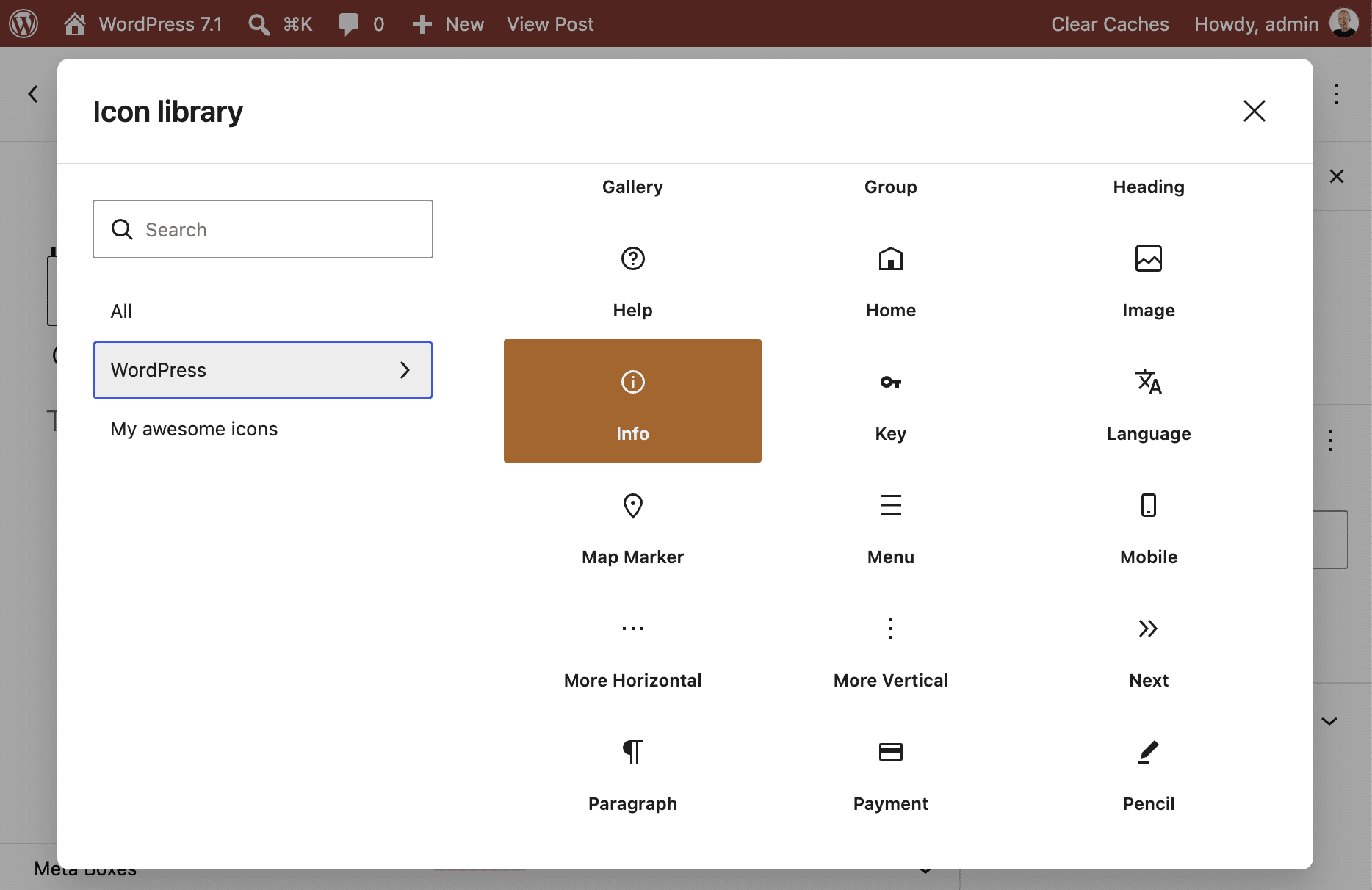The height and width of the screenshot is (890, 1372).
Task: Expand the WordPress category chevron
Action: (x=405, y=370)
